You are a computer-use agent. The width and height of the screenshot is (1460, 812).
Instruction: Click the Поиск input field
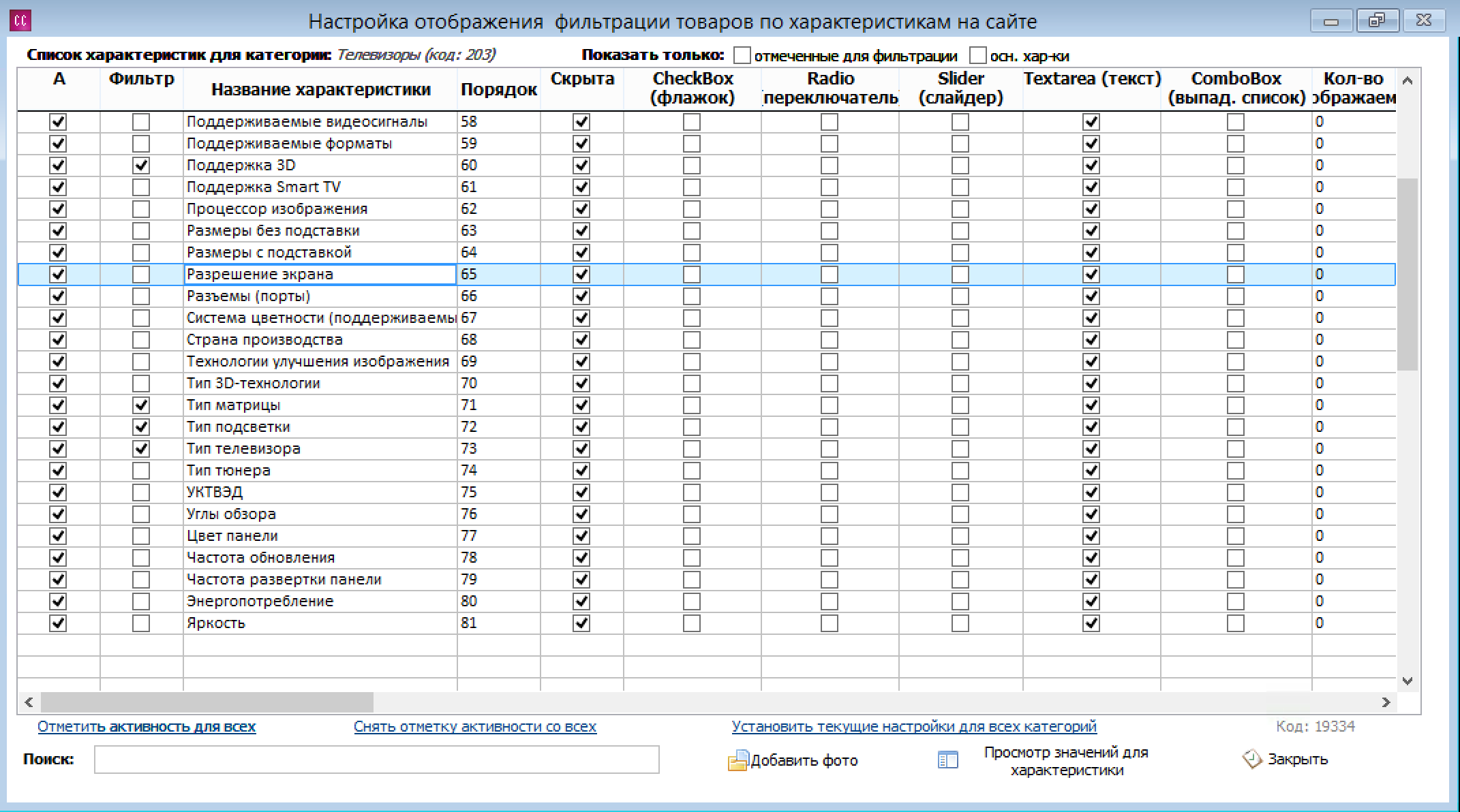point(377,760)
